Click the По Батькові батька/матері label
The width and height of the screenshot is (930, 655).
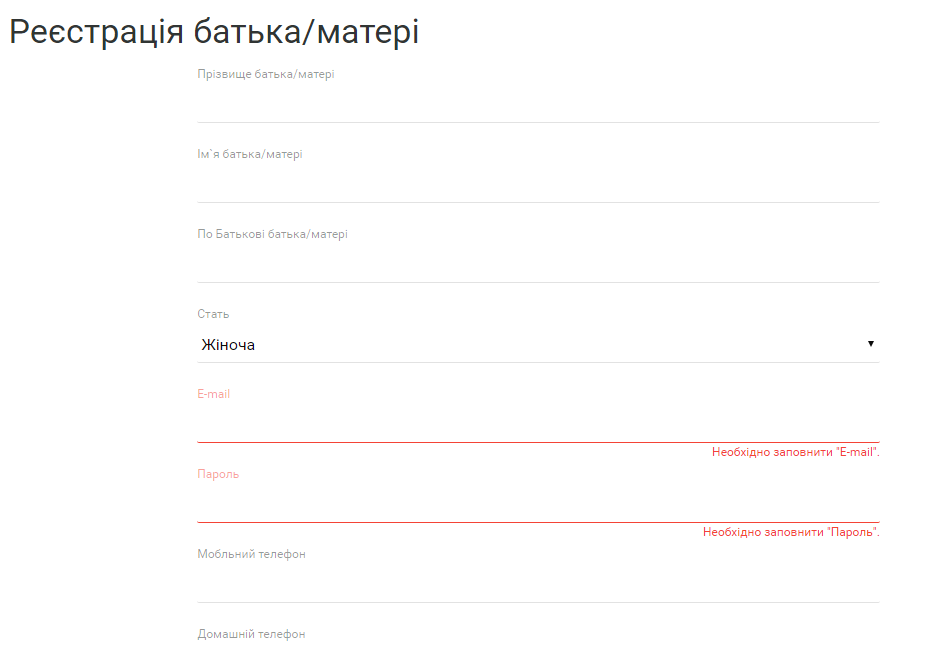pyautogui.click(x=272, y=234)
